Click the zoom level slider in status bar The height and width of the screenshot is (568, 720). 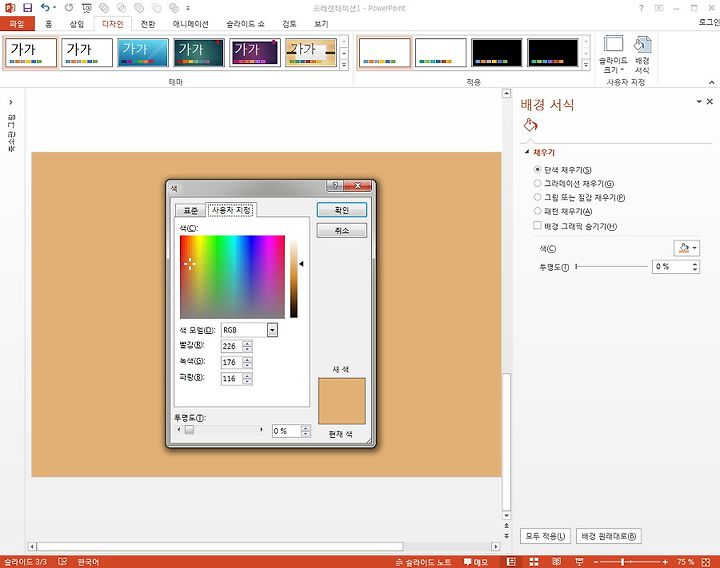tap(630, 562)
